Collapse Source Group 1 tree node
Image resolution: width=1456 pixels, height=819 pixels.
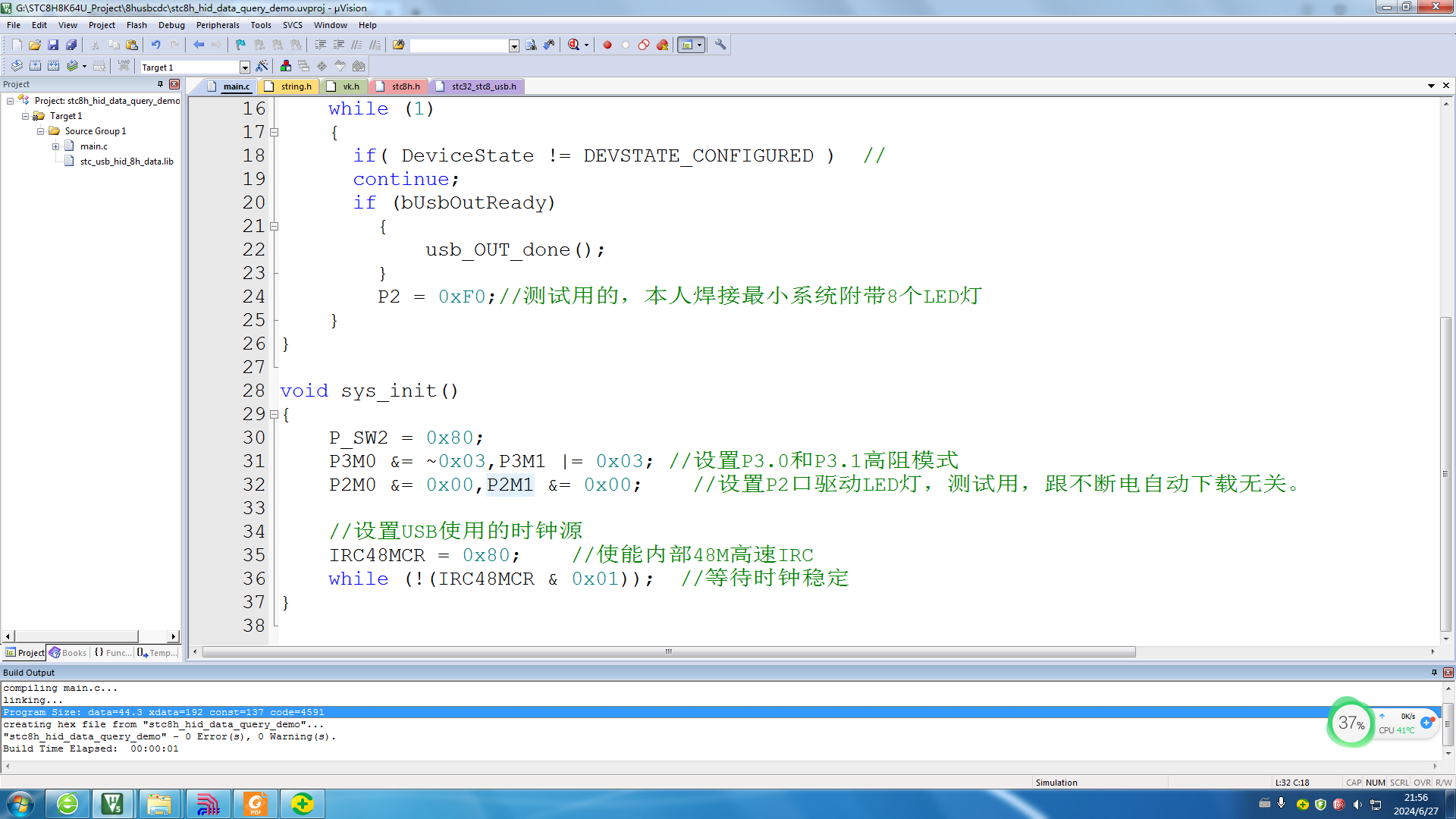click(40, 131)
